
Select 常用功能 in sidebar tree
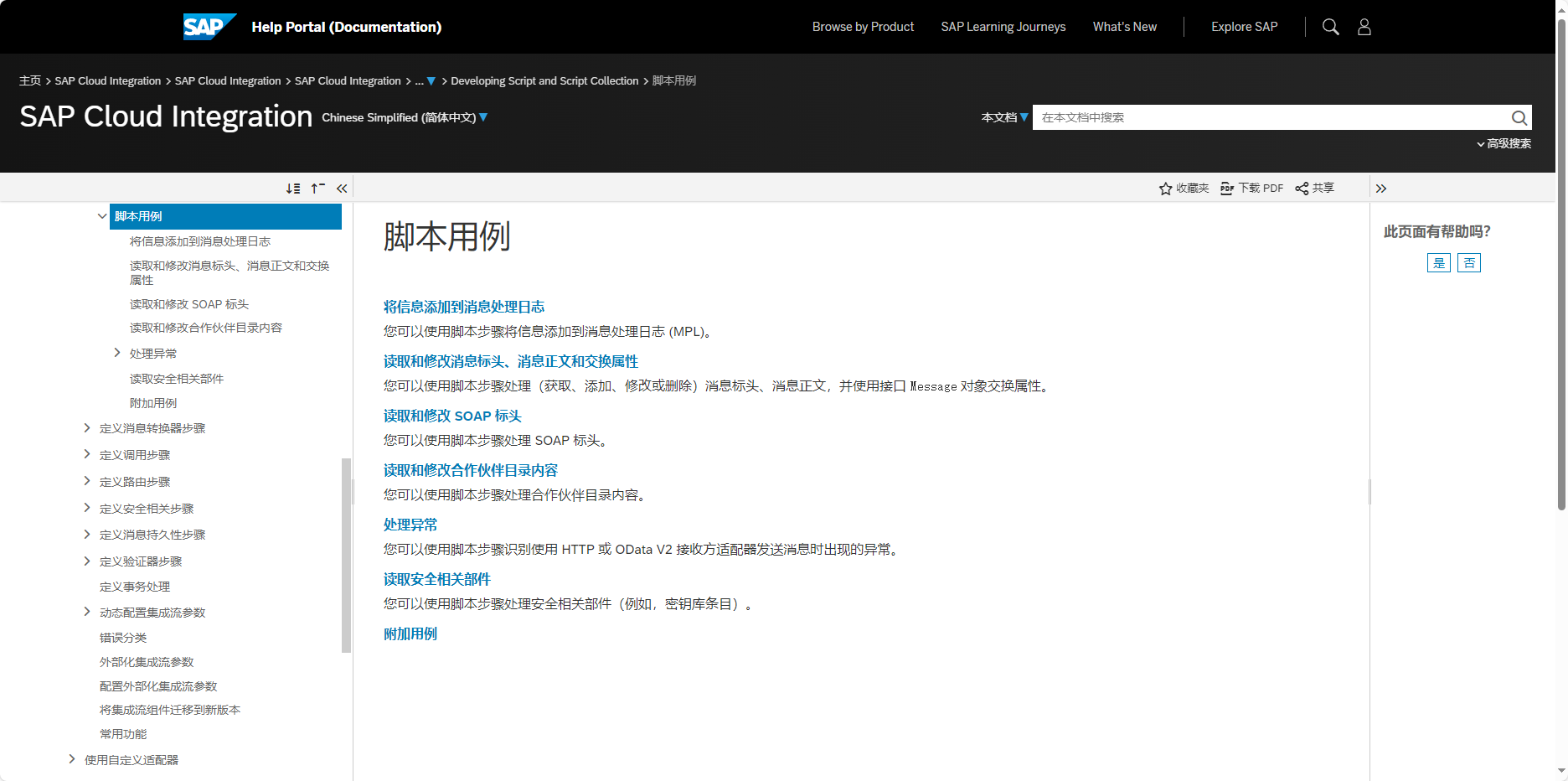point(123,734)
